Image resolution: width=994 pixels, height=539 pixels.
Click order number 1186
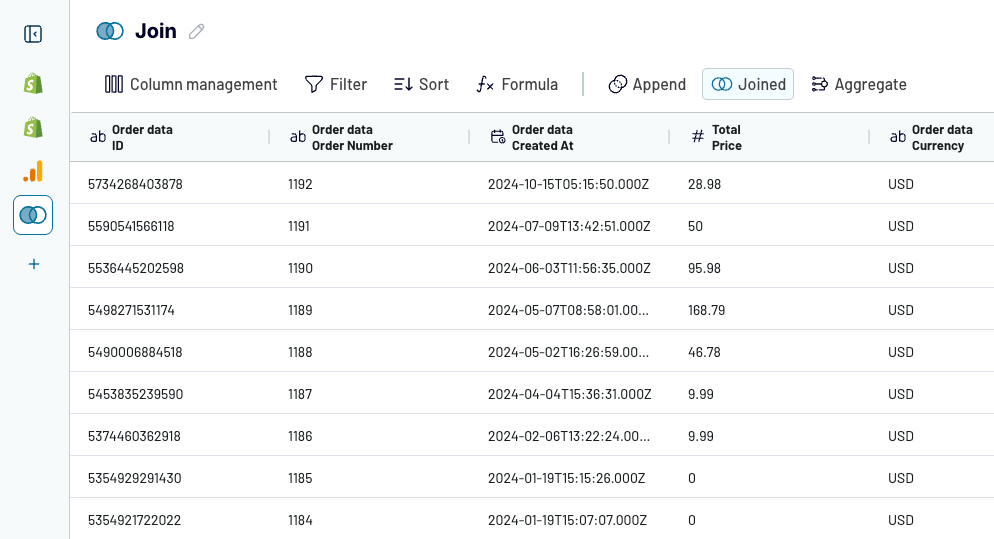pyautogui.click(x=300, y=436)
